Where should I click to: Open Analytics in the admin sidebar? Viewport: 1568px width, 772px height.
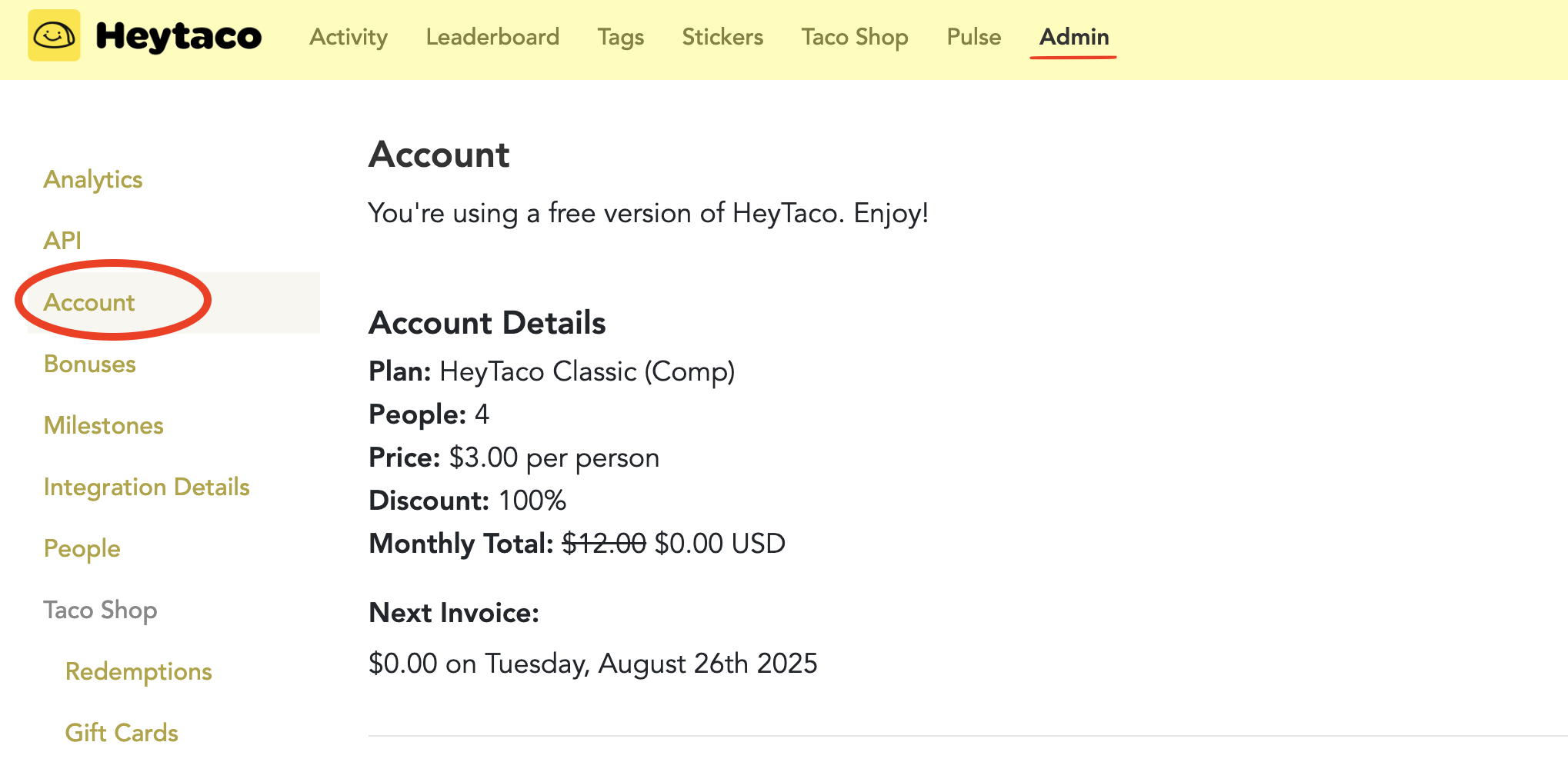click(93, 179)
